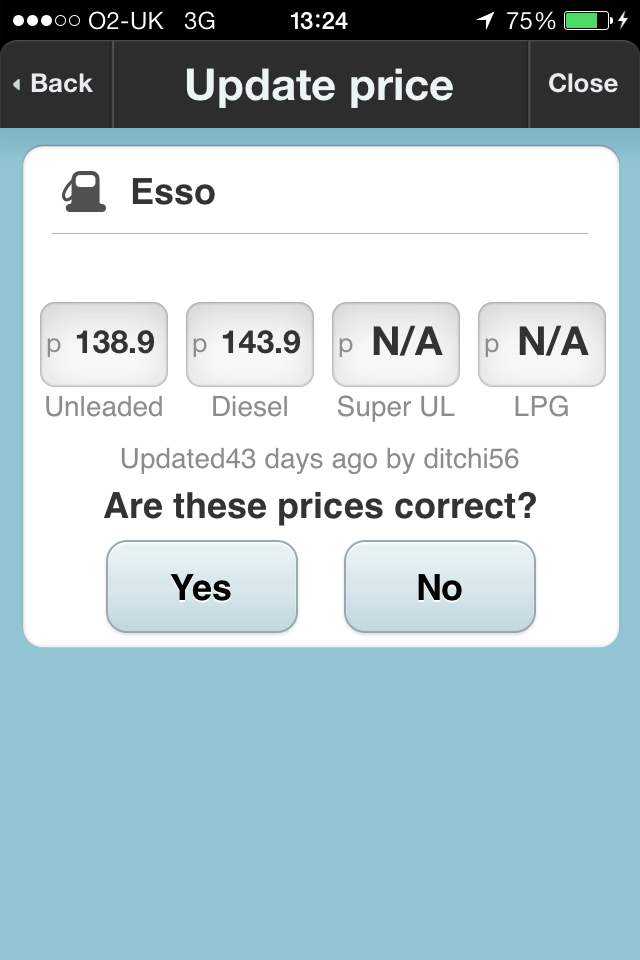Go back using the Back button
This screenshot has width=640, height=960.
(53, 83)
